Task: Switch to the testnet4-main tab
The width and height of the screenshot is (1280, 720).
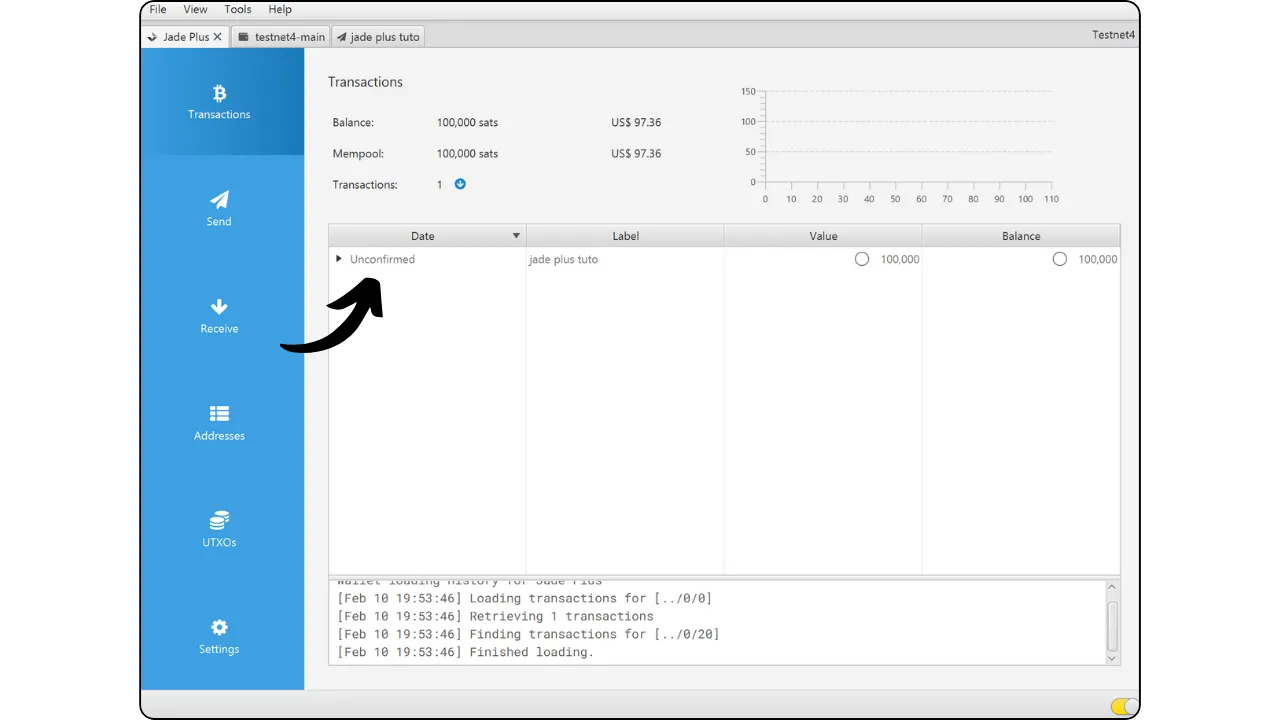Action: (x=282, y=37)
